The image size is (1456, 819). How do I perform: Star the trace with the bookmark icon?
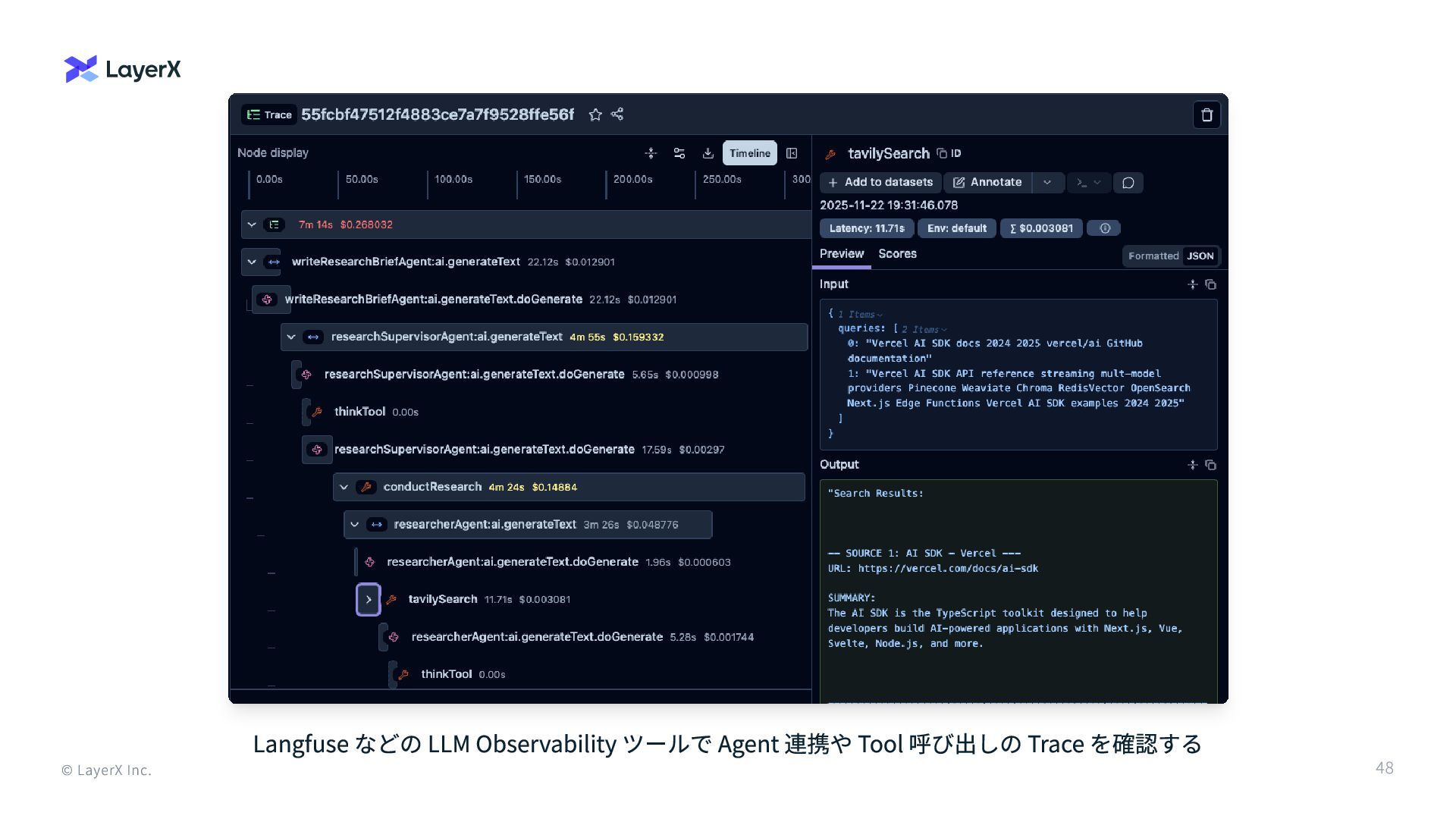click(x=595, y=115)
